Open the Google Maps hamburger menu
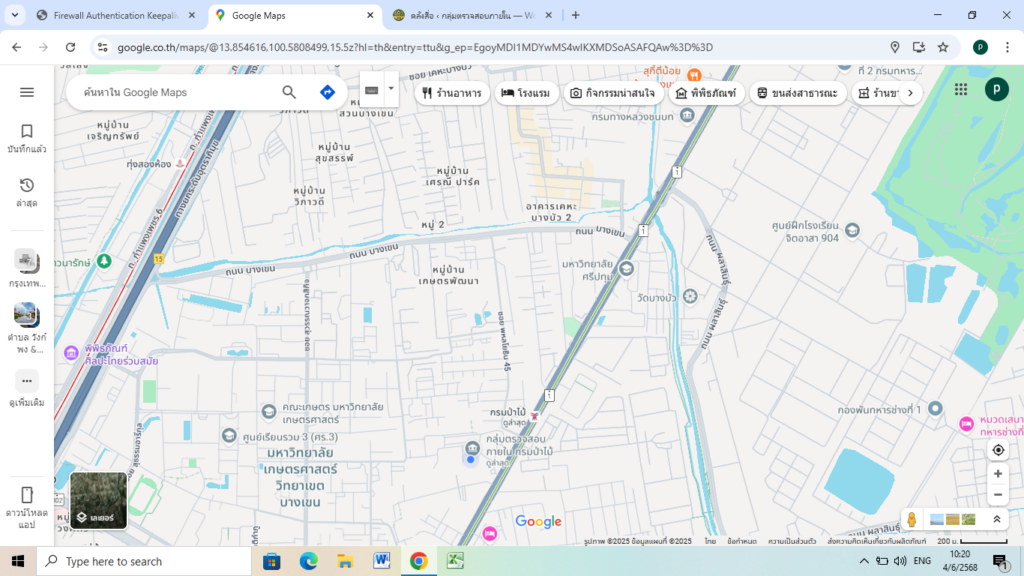Viewport: 1024px width, 576px height. point(27,92)
